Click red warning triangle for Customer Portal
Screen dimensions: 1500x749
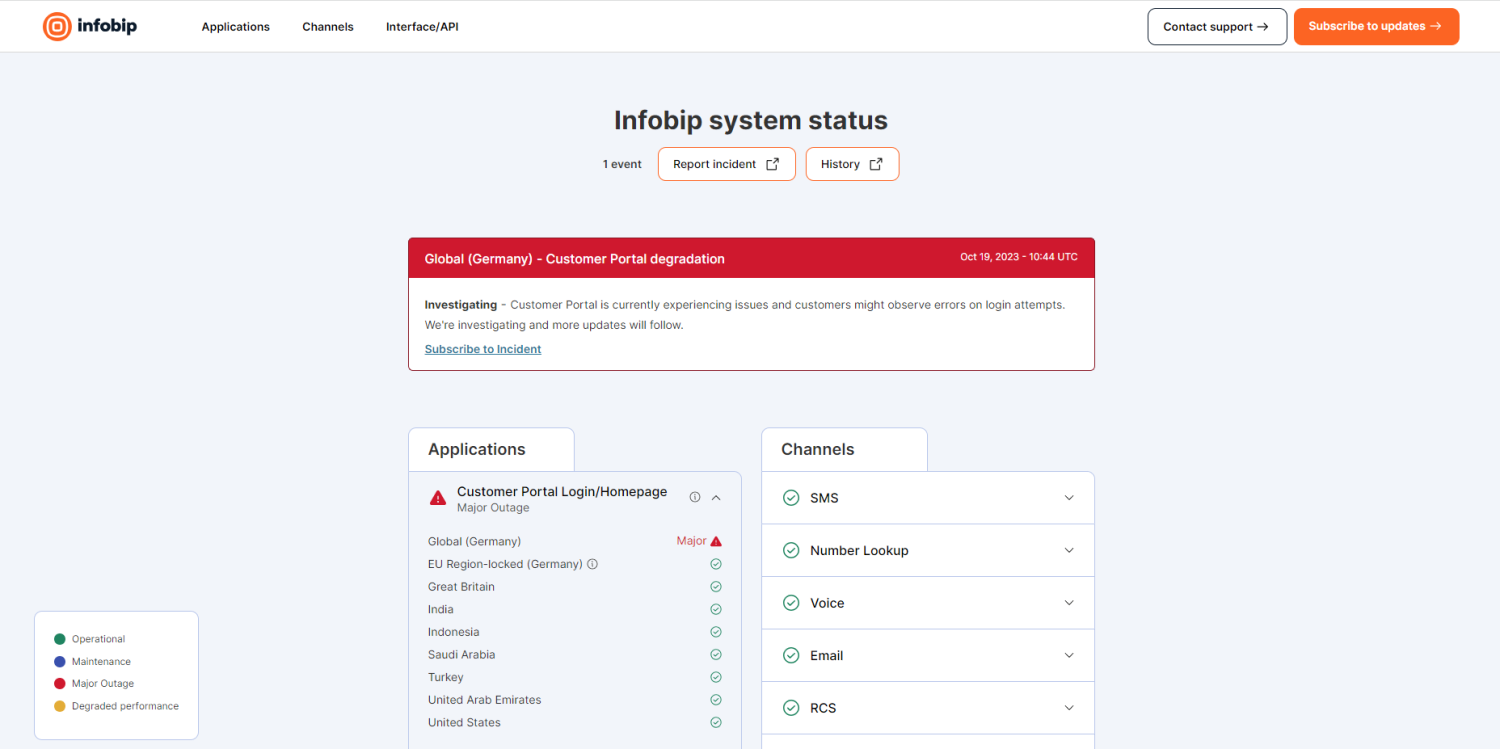pyautogui.click(x=438, y=498)
